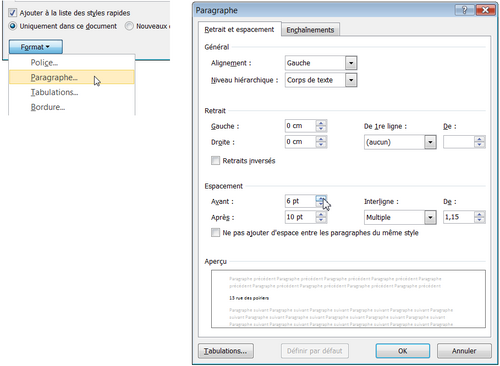Click the OK button
Screen dimensions: 500x366
pyautogui.click(x=402, y=351)
